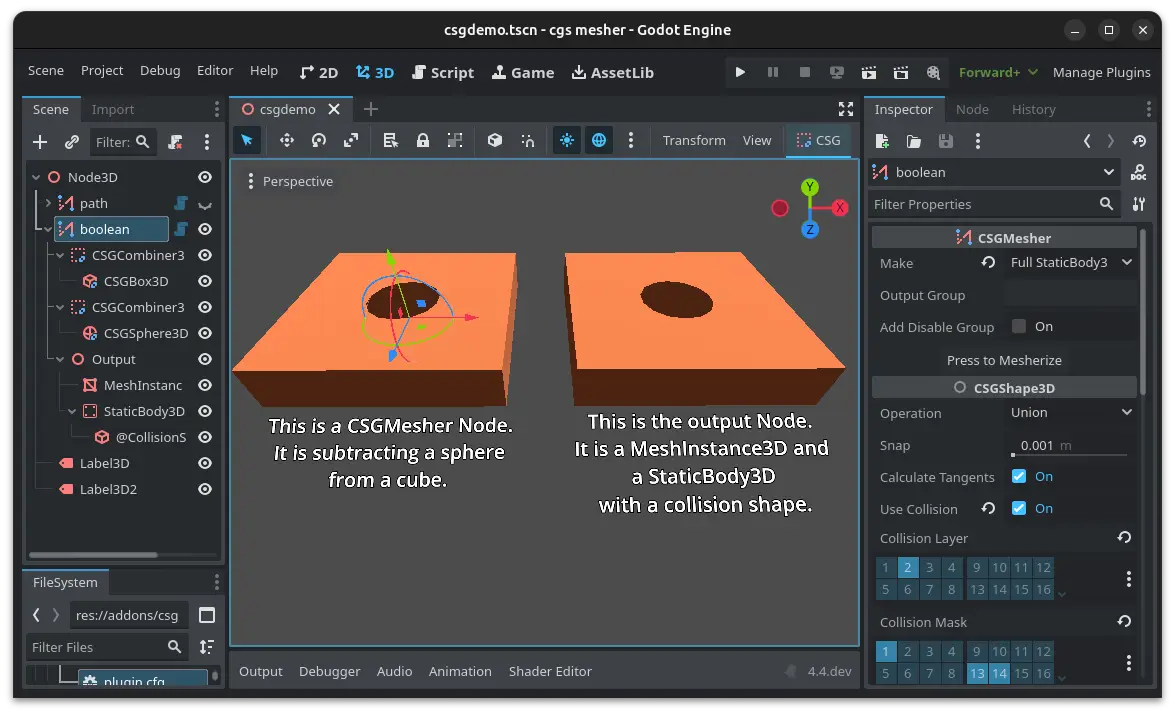Collapse the Output node in tree
The width and height of the screenshot is (1175, 714).
[x=60, y=359]
